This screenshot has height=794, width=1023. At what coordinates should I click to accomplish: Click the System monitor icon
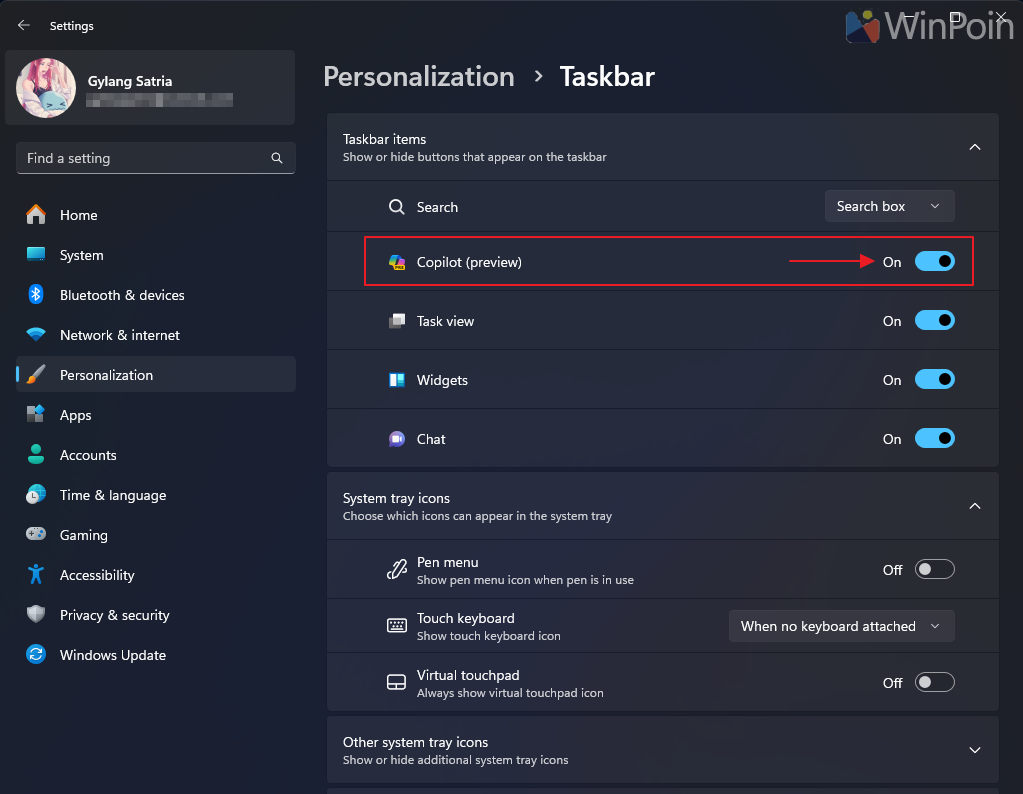pos(36,254)
